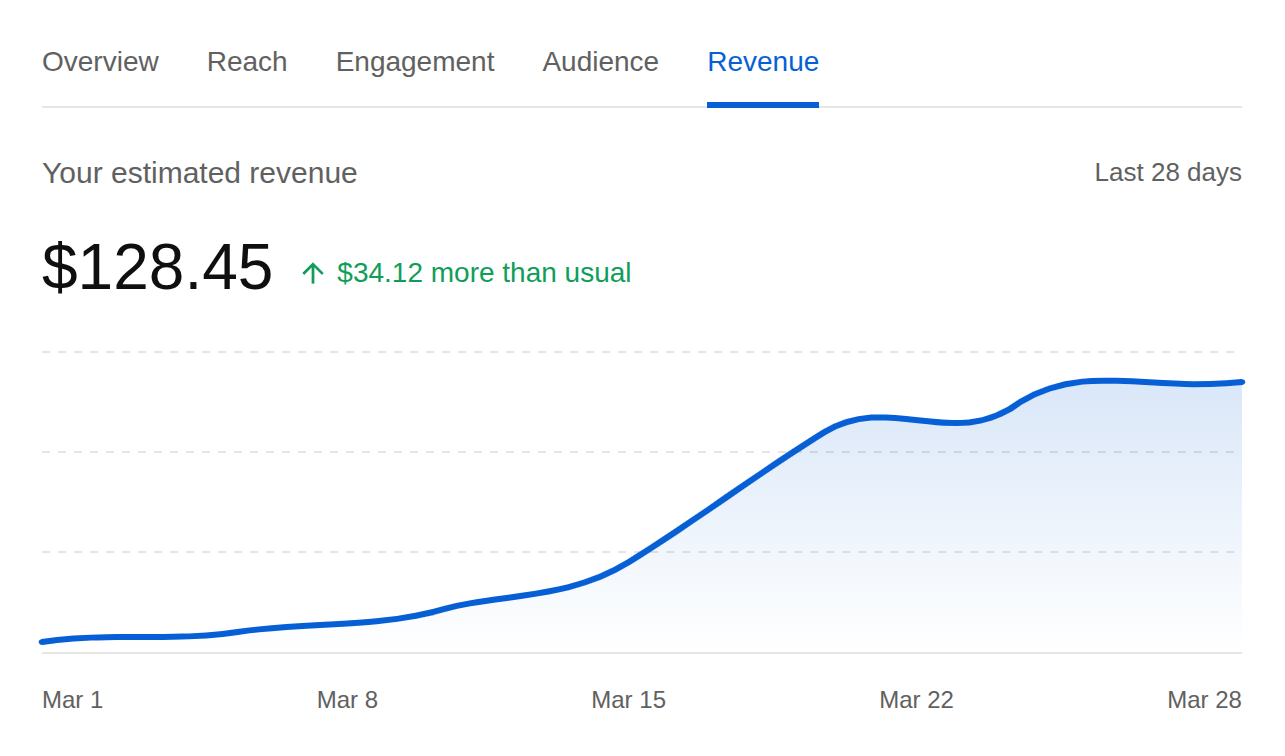Click the revenue line directly above Mar 22

point(916,420)
